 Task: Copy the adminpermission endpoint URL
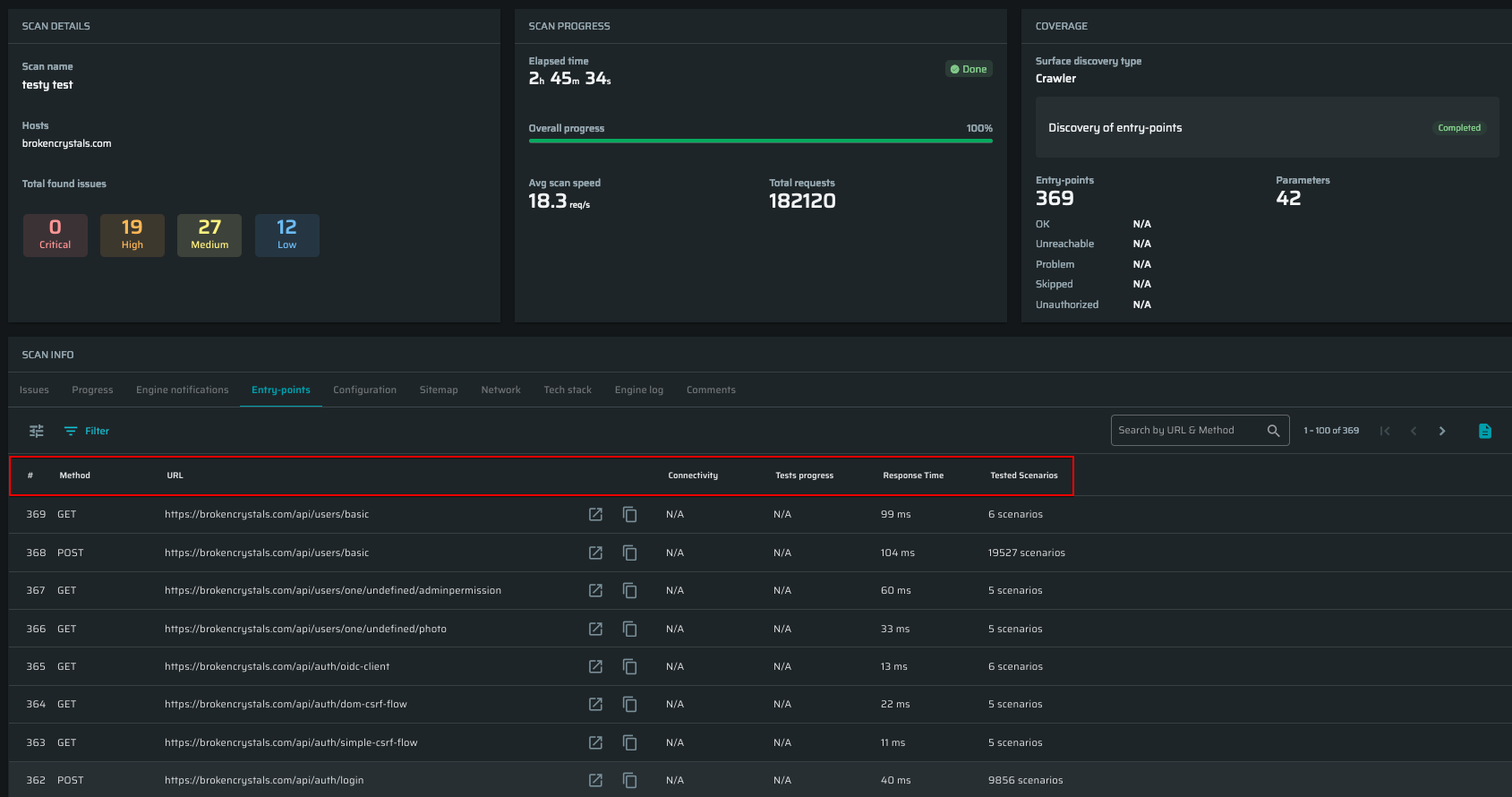coord(629,590)
